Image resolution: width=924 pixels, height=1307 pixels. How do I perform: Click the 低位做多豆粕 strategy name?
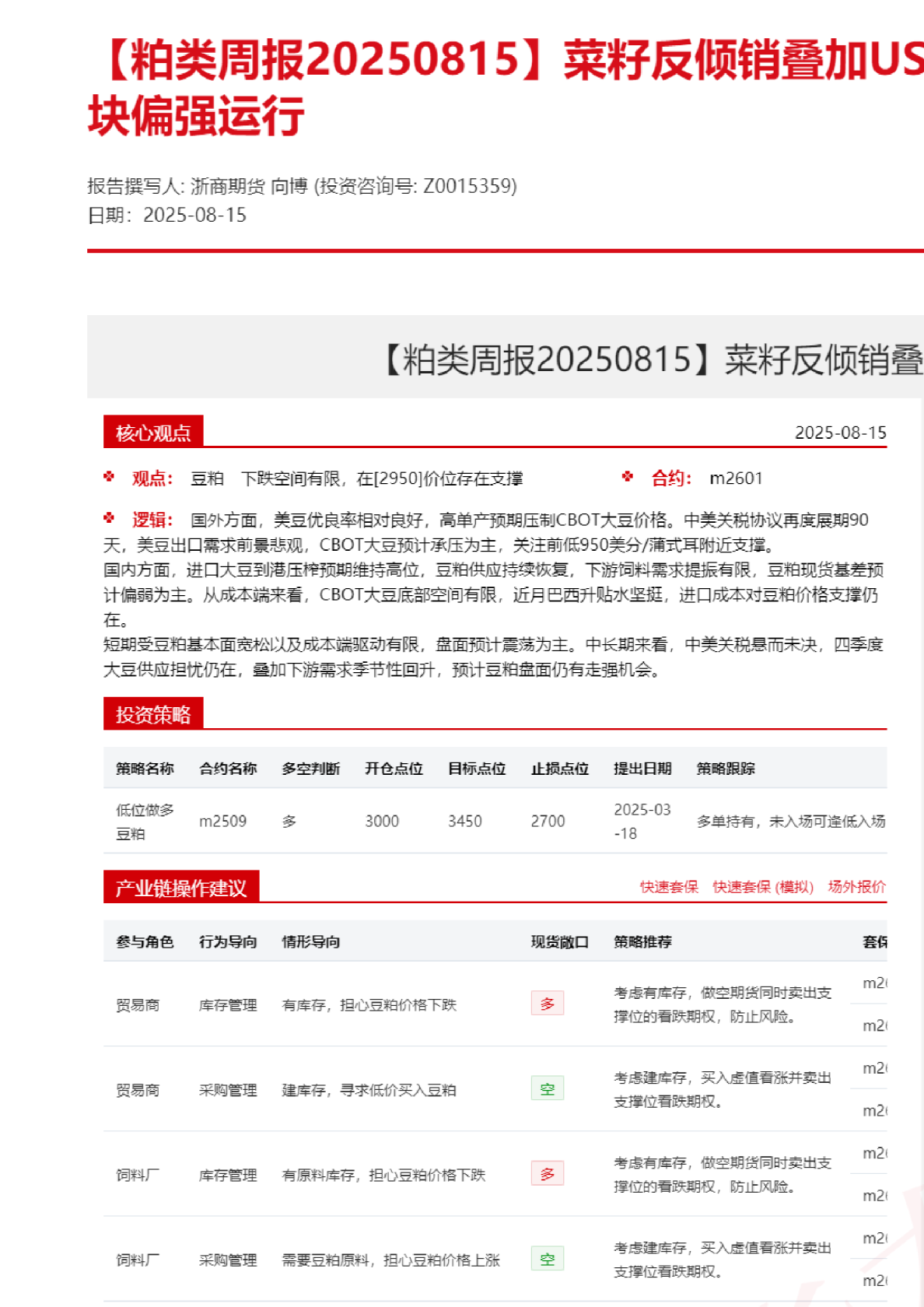pyautogui.click(x=145, y=822)
